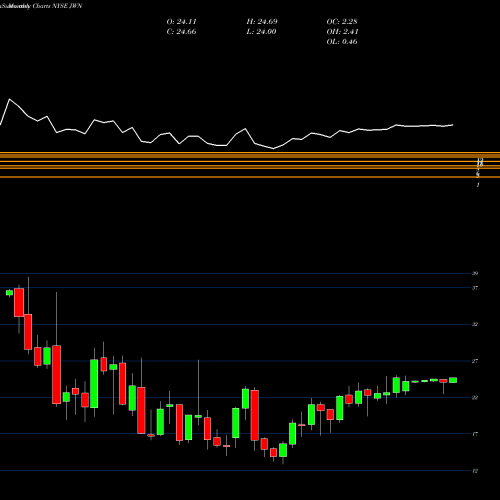The height and width of the screenshot is (500, 500).
Task: Click the 'OH: 2.41' reading
Action: tap(342, 32)
